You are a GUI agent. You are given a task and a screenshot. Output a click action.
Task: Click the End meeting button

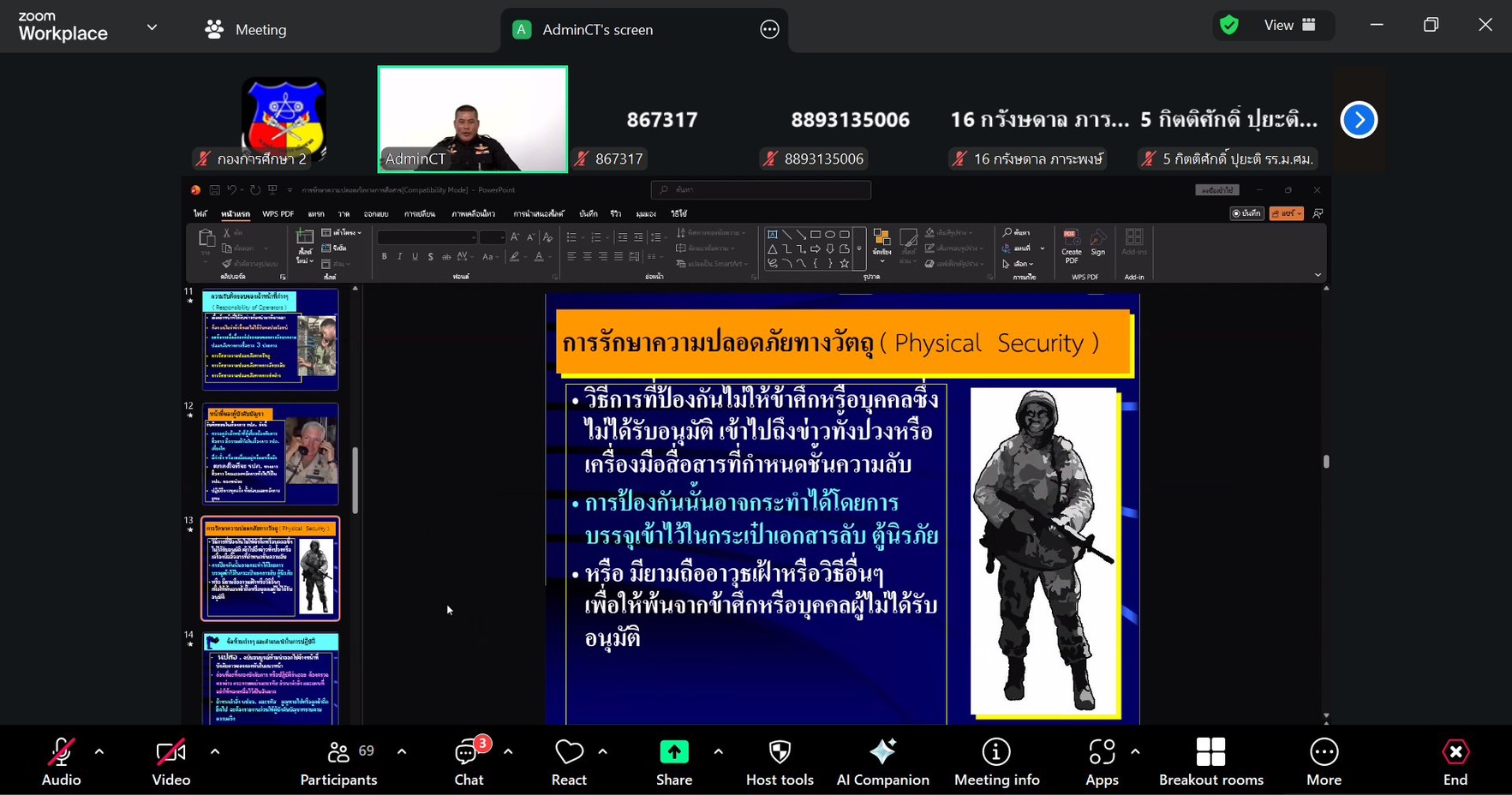[x=1455, y=762]
